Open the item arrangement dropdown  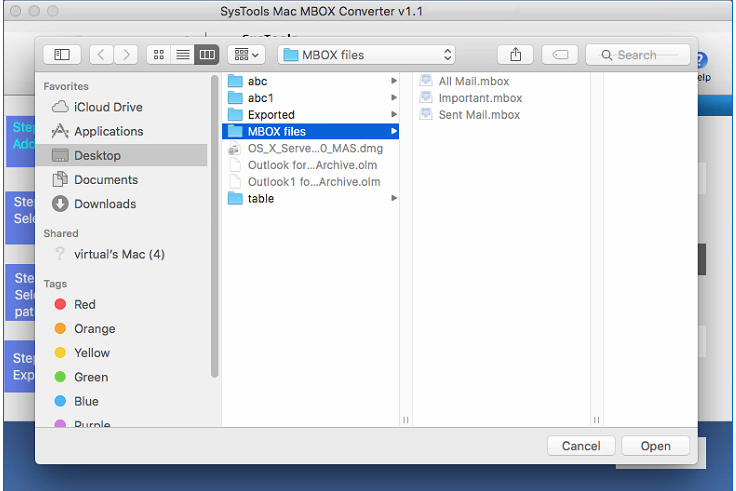245,55
